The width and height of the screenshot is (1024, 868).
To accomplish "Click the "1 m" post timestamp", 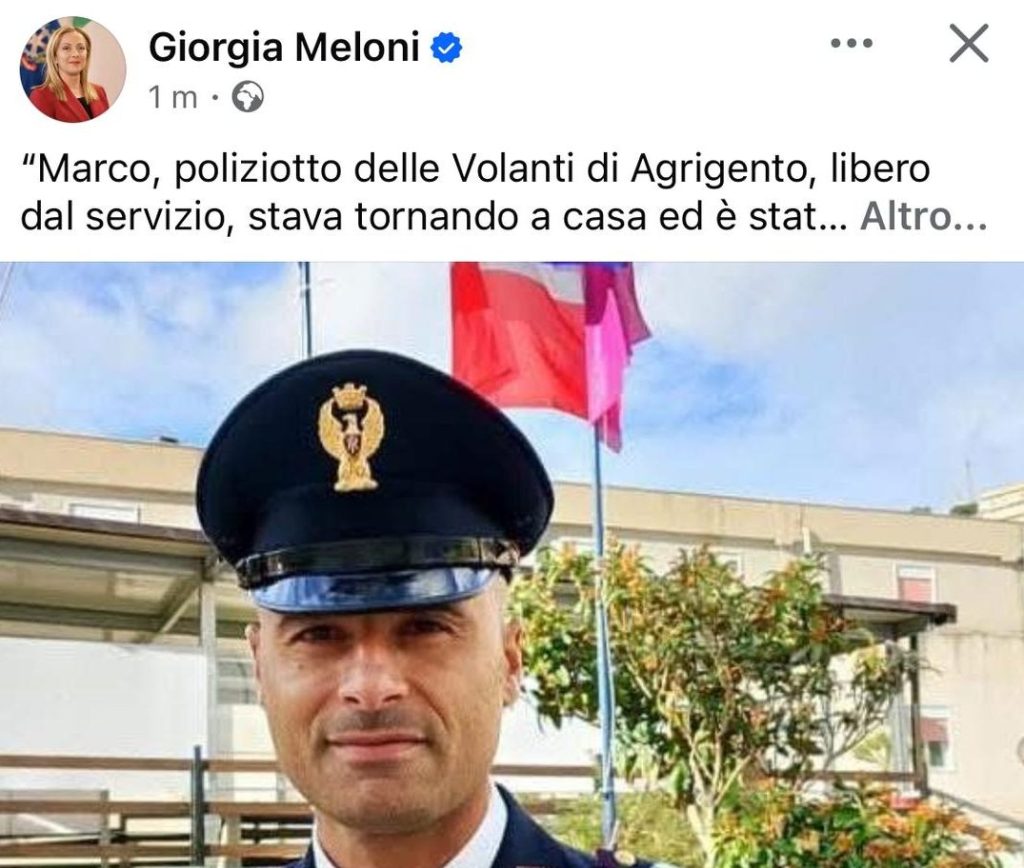I will [x=173, y=98].
